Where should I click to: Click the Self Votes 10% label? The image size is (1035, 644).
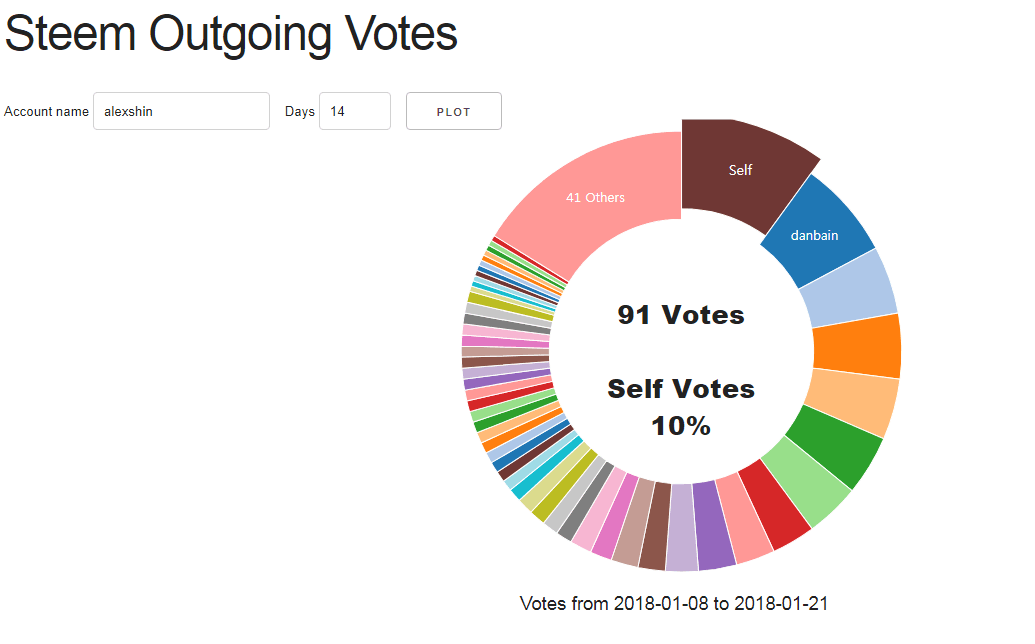click(x=681, y=407)
